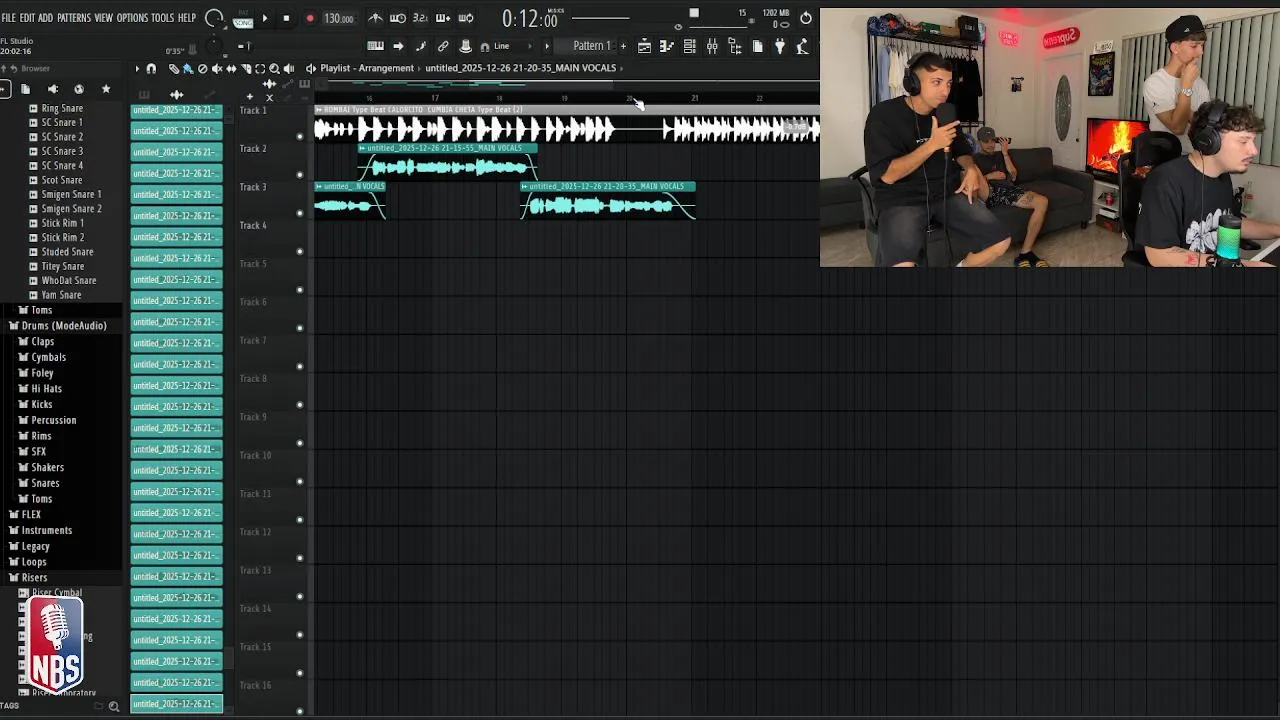Click the stamp icon in the shortcut toolbar
1280x720 pixels.
pyautogui.click(x=465, y=46)
